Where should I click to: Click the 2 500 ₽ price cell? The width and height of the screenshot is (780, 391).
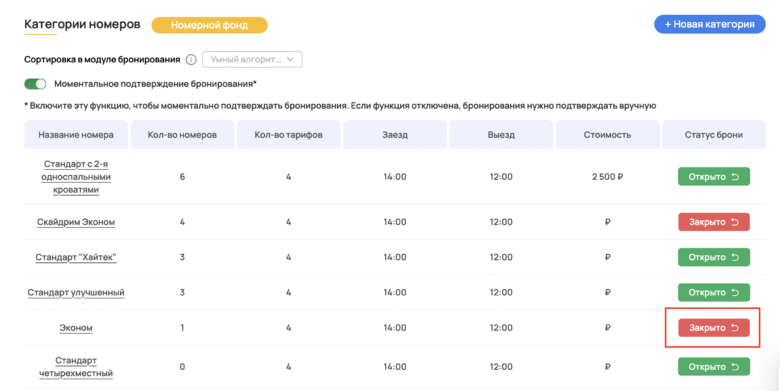607,177
